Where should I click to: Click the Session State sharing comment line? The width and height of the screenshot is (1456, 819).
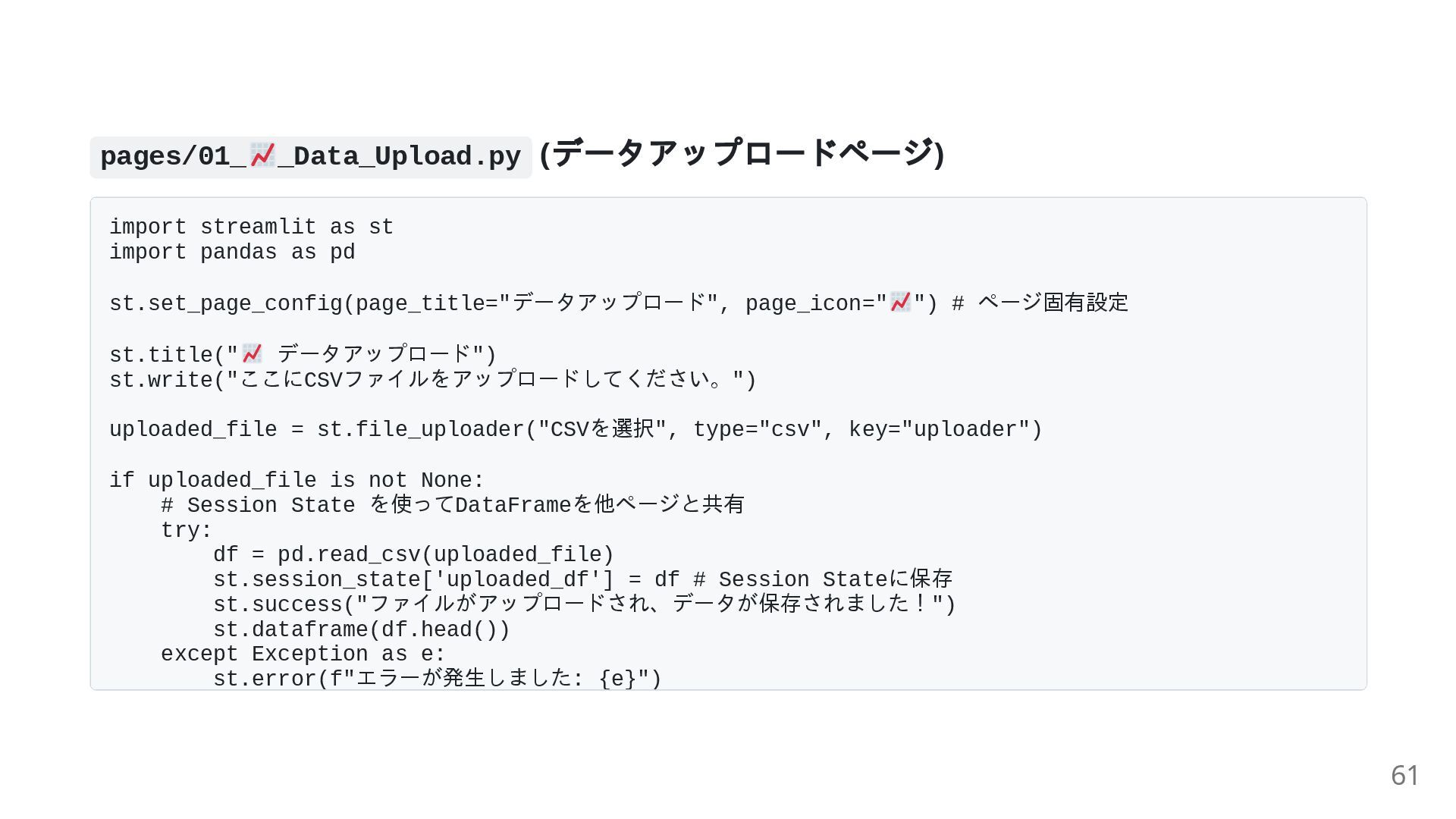tap(453, 505)
